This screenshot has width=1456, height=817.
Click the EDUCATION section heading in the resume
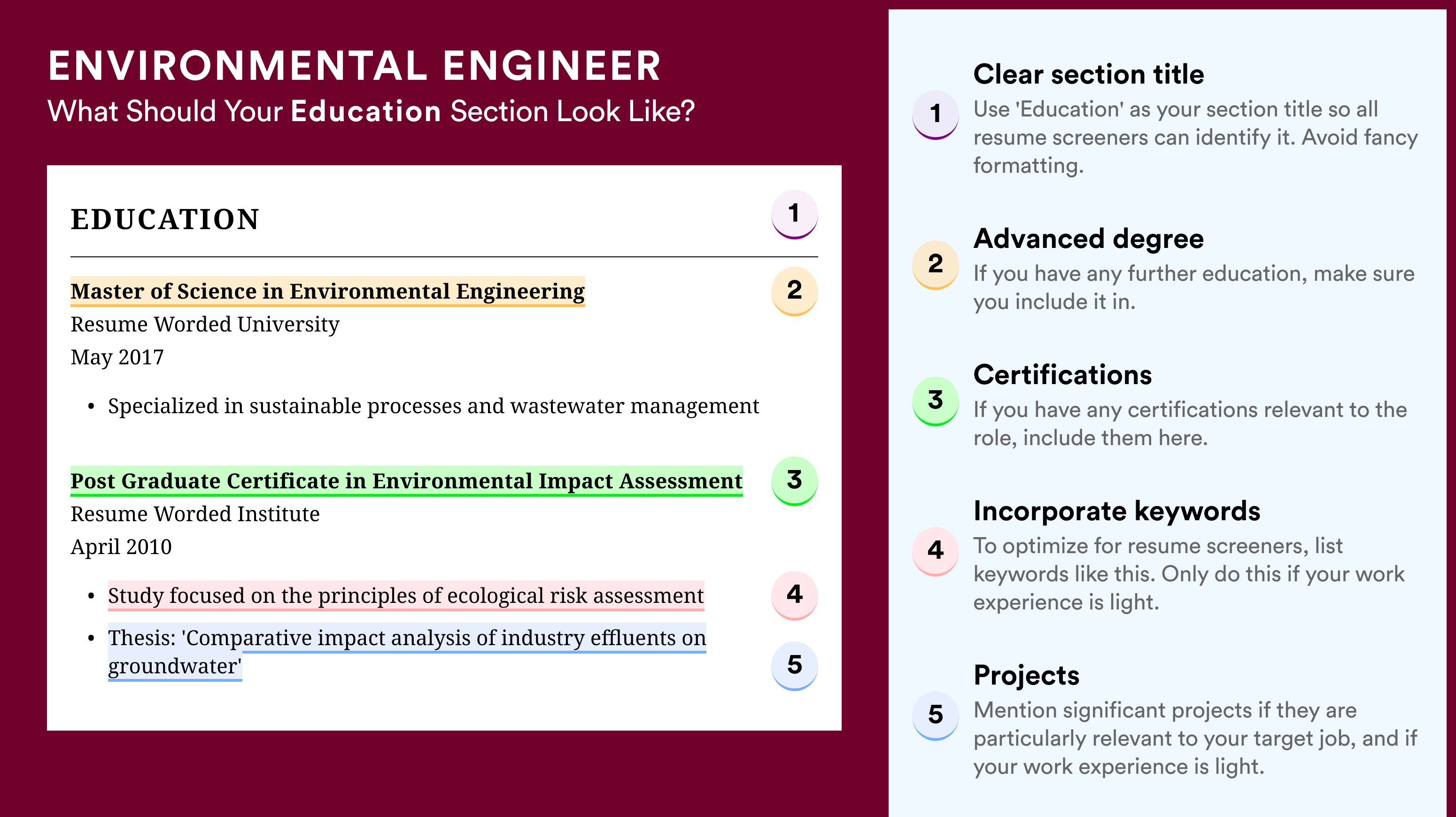pyautogui.click(x=164, y=219)
